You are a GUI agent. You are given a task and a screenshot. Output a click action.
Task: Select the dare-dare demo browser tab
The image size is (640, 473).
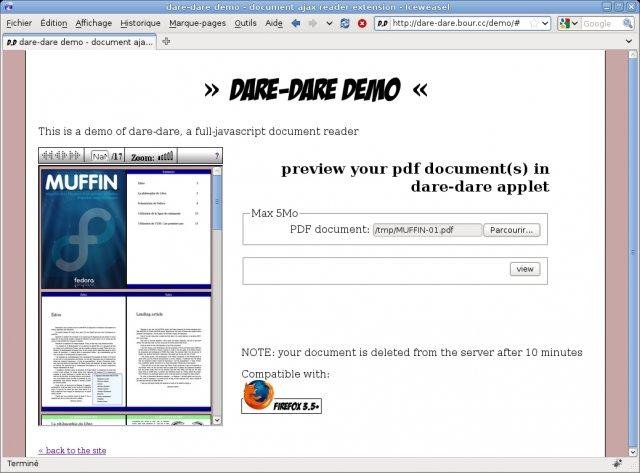tap(80, 42)
